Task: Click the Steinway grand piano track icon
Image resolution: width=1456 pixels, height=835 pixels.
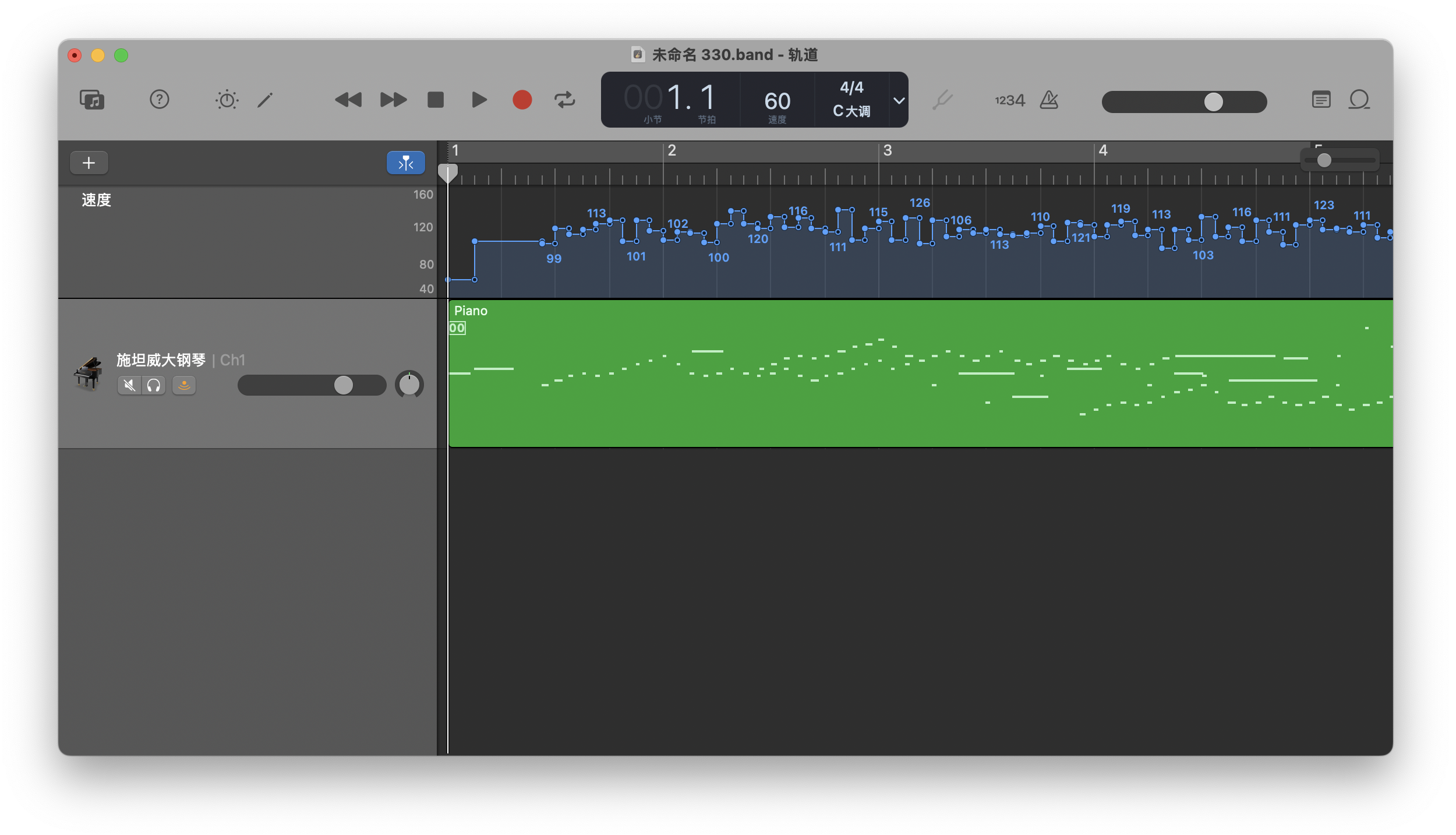Action: [89, 373]
